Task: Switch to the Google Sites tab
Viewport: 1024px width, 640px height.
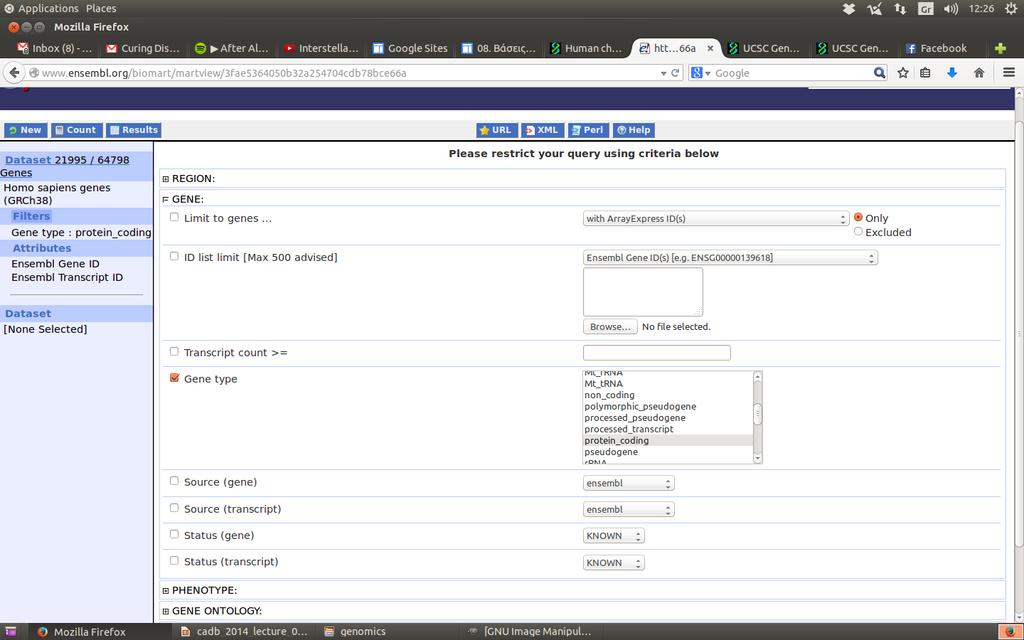Action: coord(411,48)
